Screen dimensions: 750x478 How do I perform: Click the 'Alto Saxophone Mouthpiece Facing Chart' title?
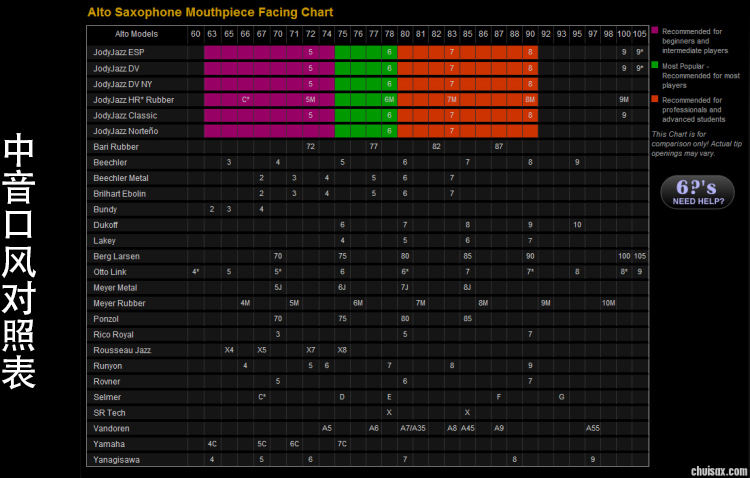coord(210,12)
